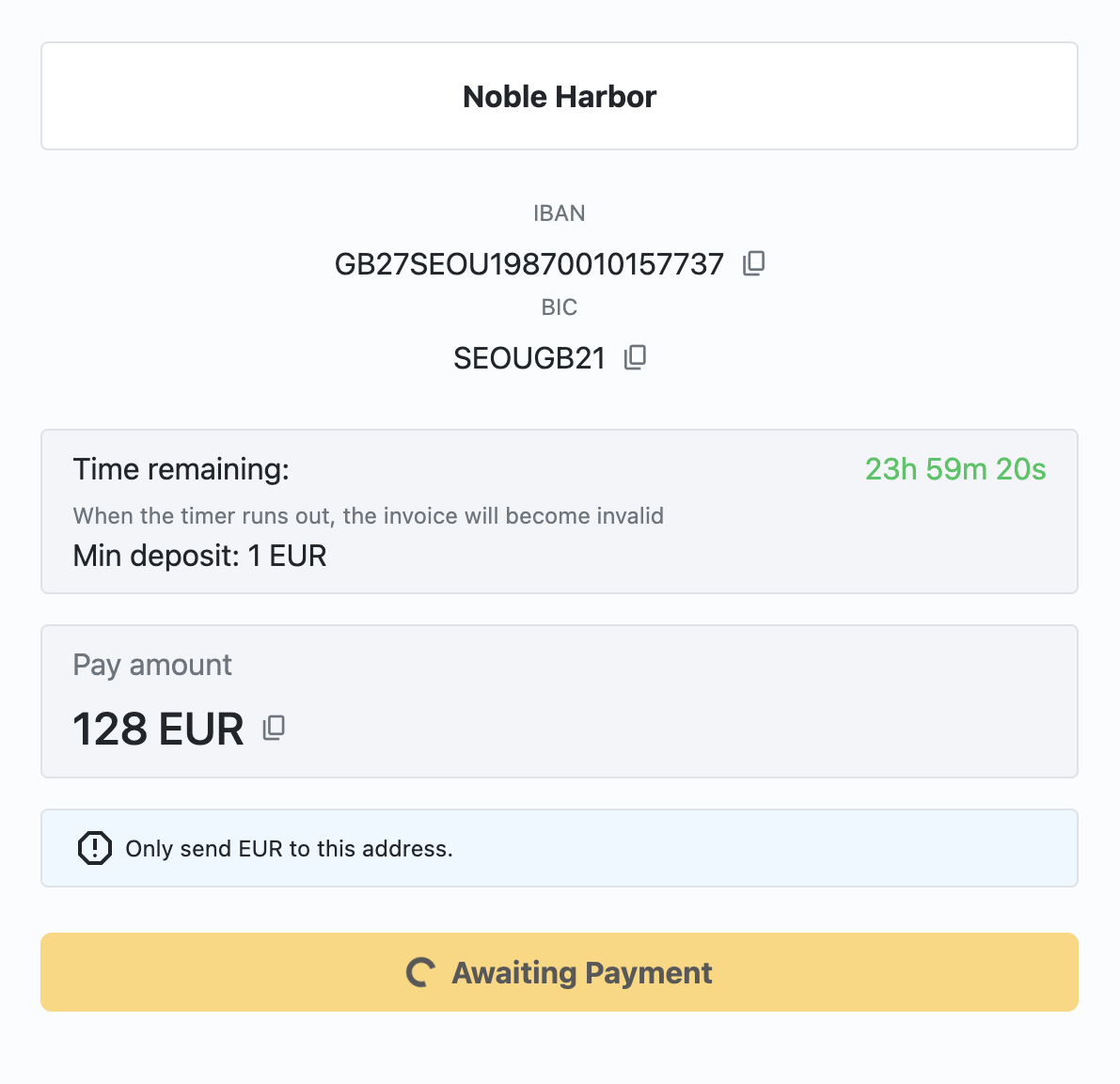The width and height of the screenshot is (1120, 1084).
Task: Select the IBAN value GB27SEOU19870010157737
Action: (528, 264)
